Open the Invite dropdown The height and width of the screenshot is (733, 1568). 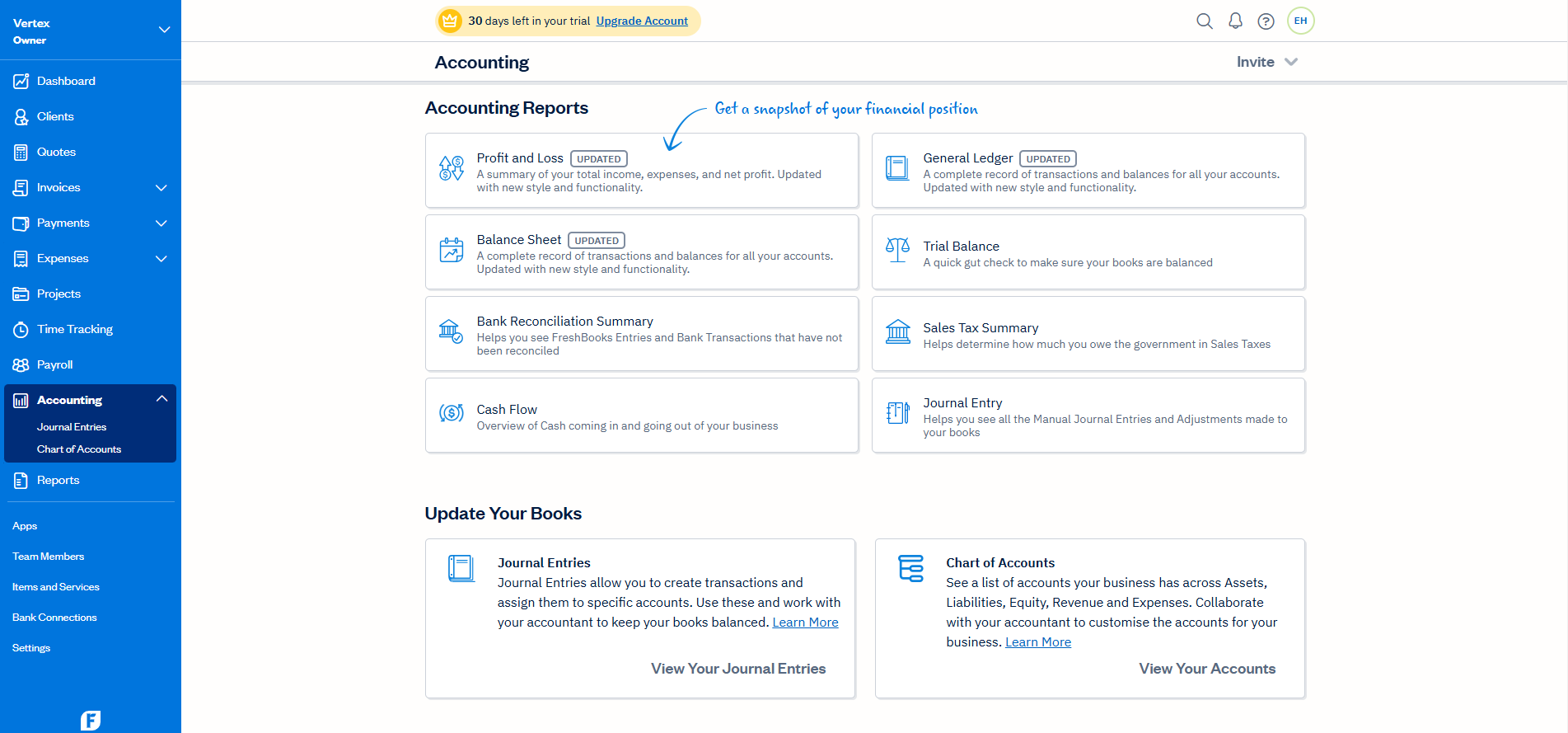[x=1266, y=62]
